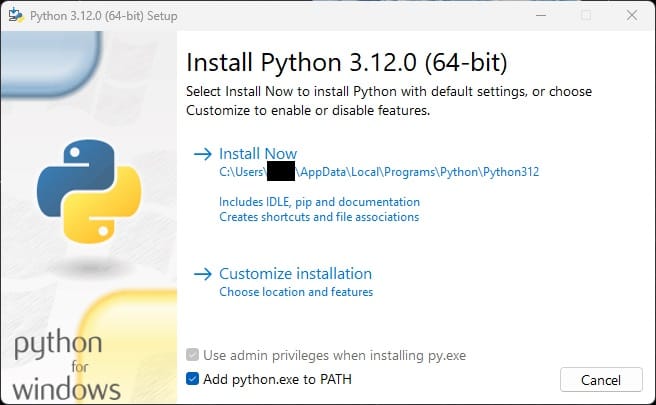Screen dimensions: 656x405
Task: Click the 'python for windows' branding text
Action: coord(66,365)
